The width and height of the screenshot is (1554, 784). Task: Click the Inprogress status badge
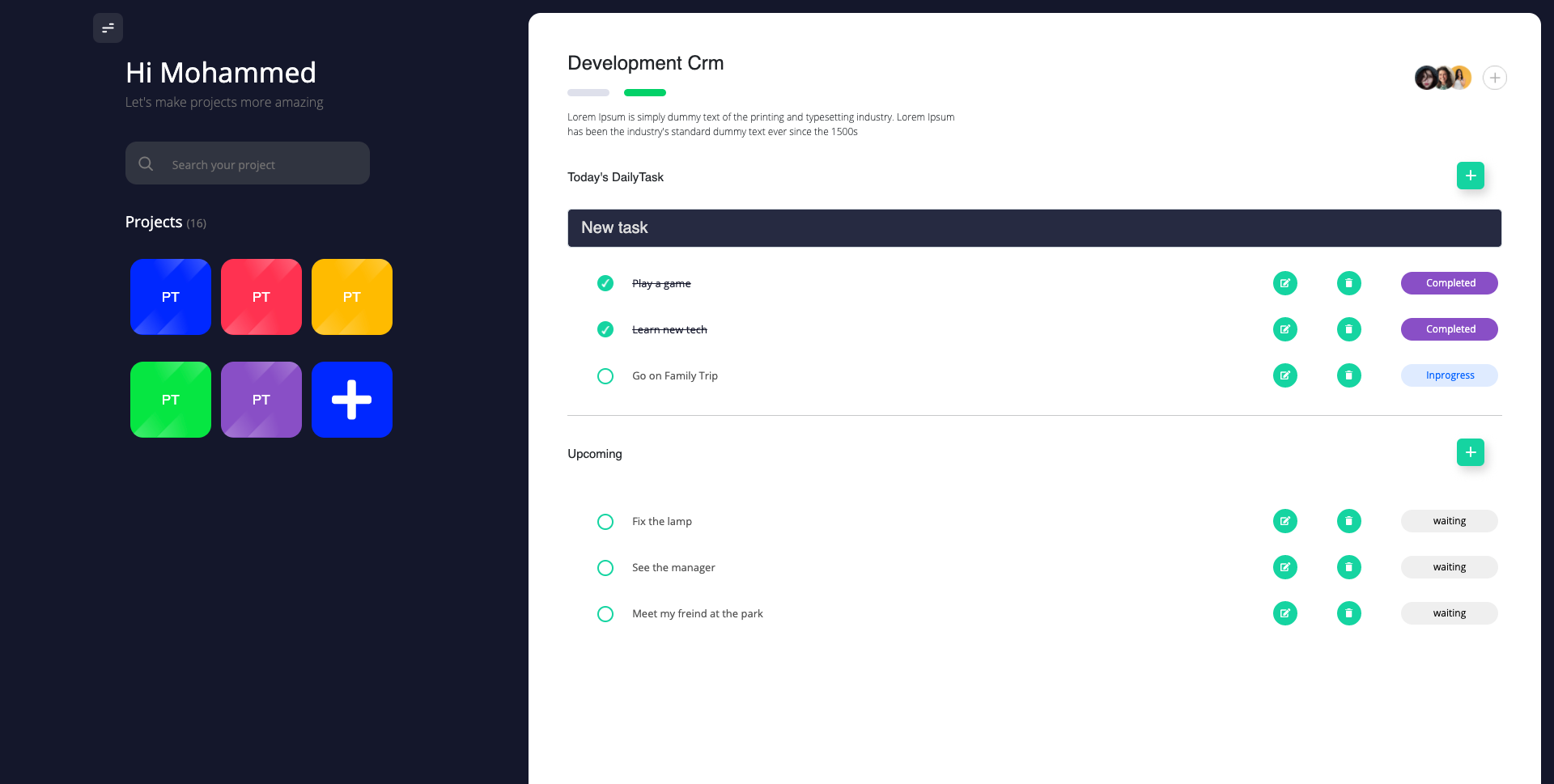[1449, 375]
